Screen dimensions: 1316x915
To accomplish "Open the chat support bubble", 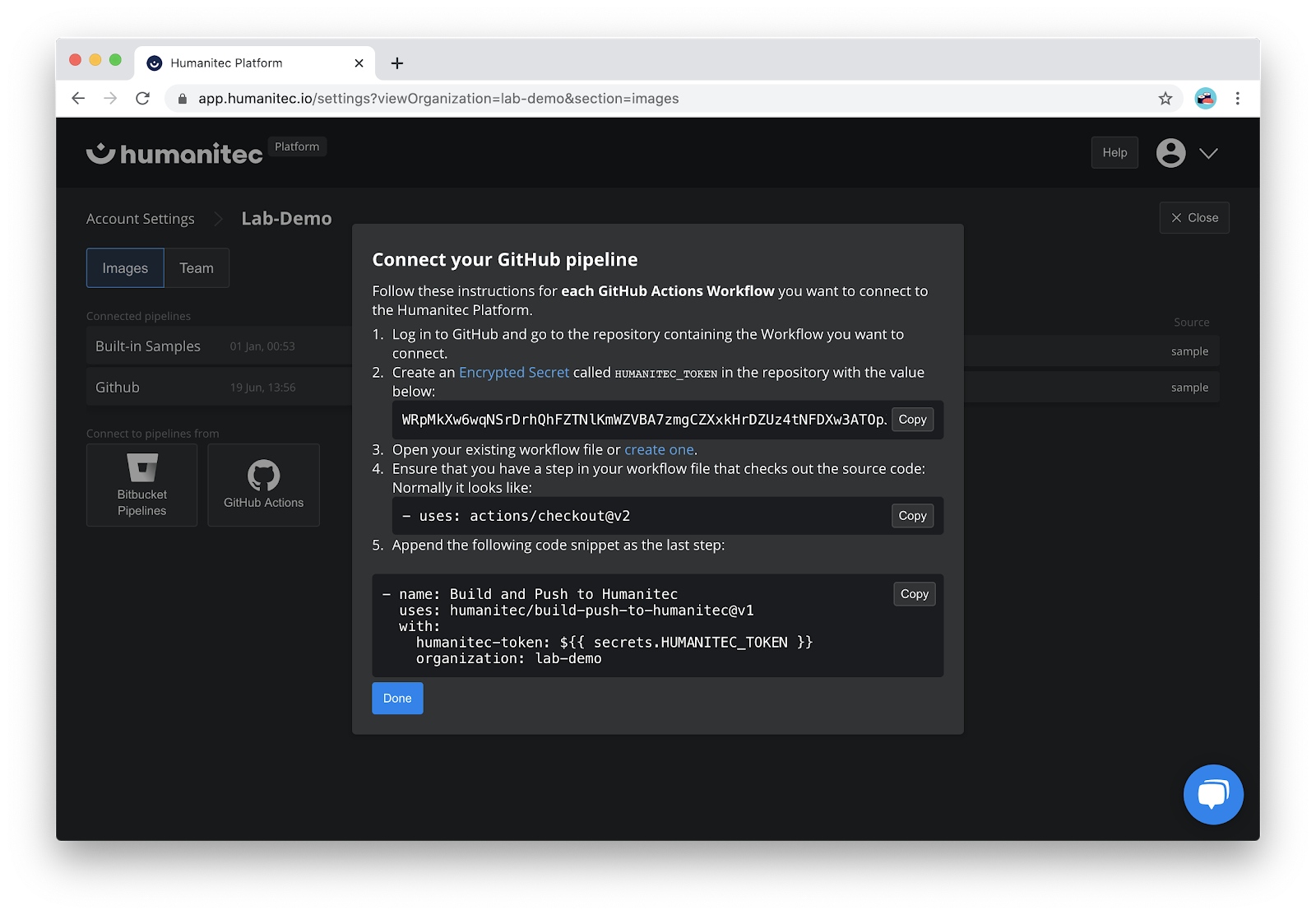I will click(1213, 794).
